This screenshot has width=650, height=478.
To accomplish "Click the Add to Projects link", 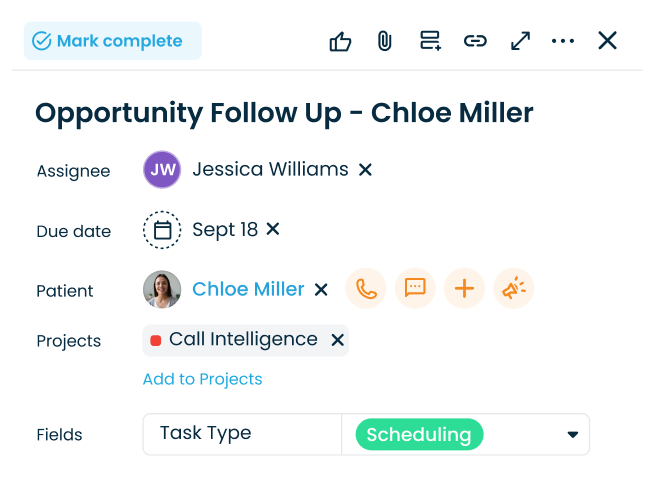I will [202, 379].
